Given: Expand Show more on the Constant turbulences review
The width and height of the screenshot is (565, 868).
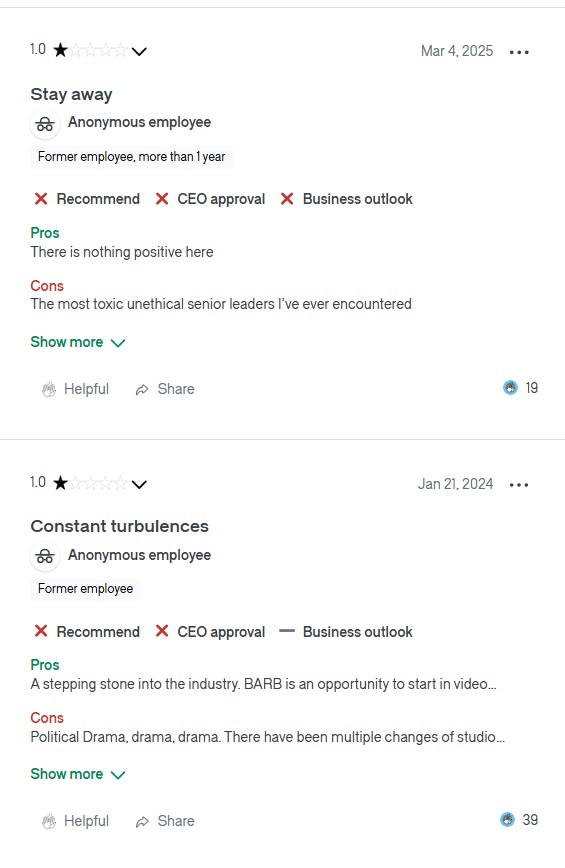Looking at the screenshot, I should point(78,774).
